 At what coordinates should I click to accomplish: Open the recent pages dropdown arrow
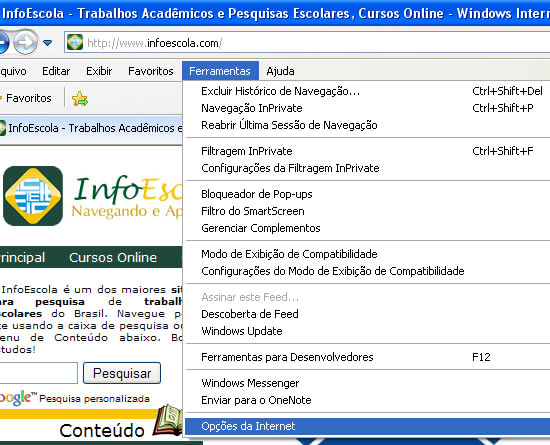[47, 43]
